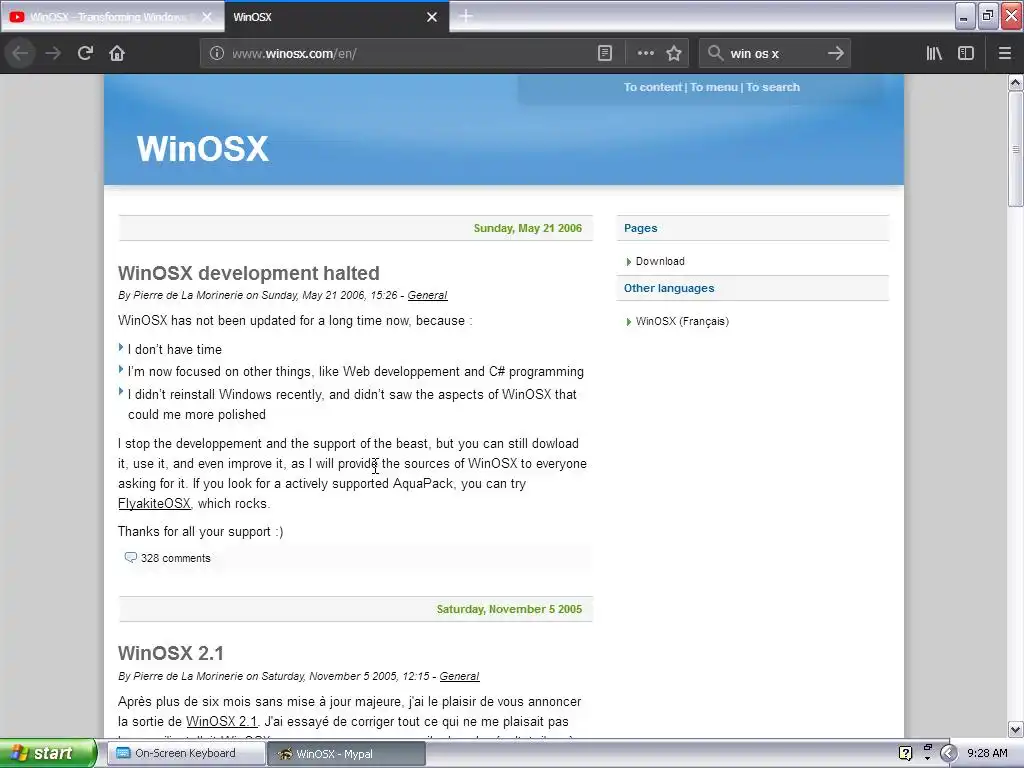This screenshot has height=768, width=1024.
Task: Click the search magnifier icon
Action: (x=716, y=53)
